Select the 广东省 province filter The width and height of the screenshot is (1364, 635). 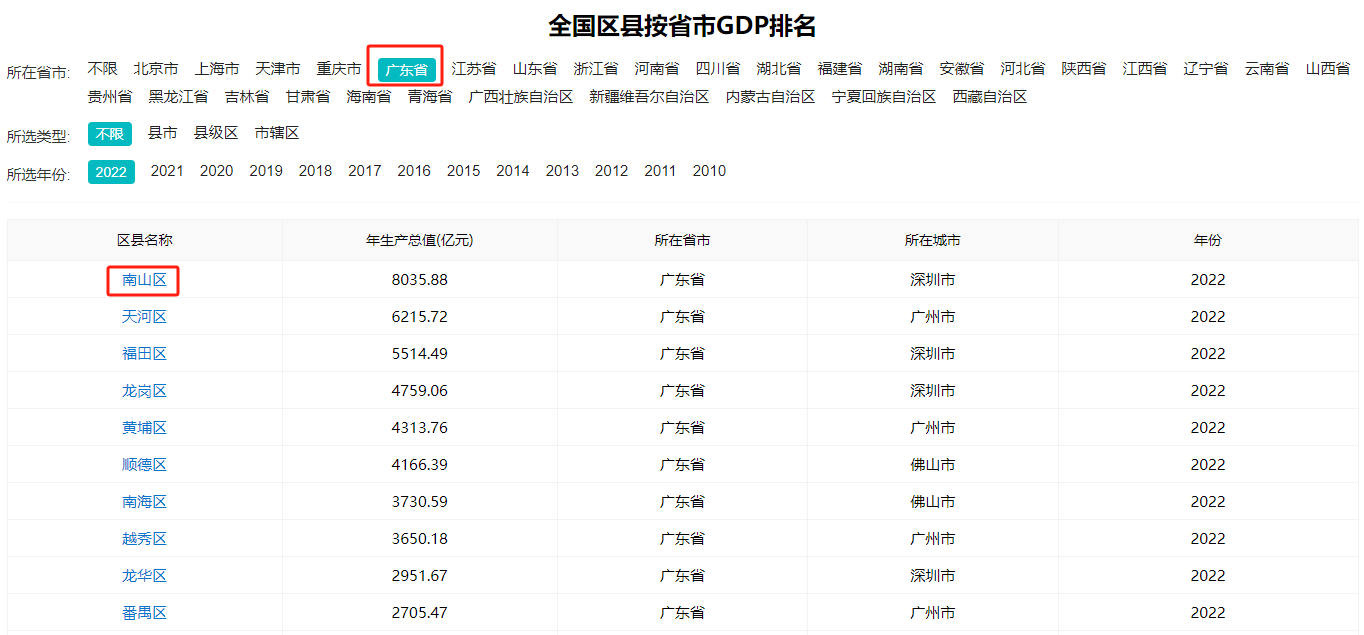coord(406,70)
